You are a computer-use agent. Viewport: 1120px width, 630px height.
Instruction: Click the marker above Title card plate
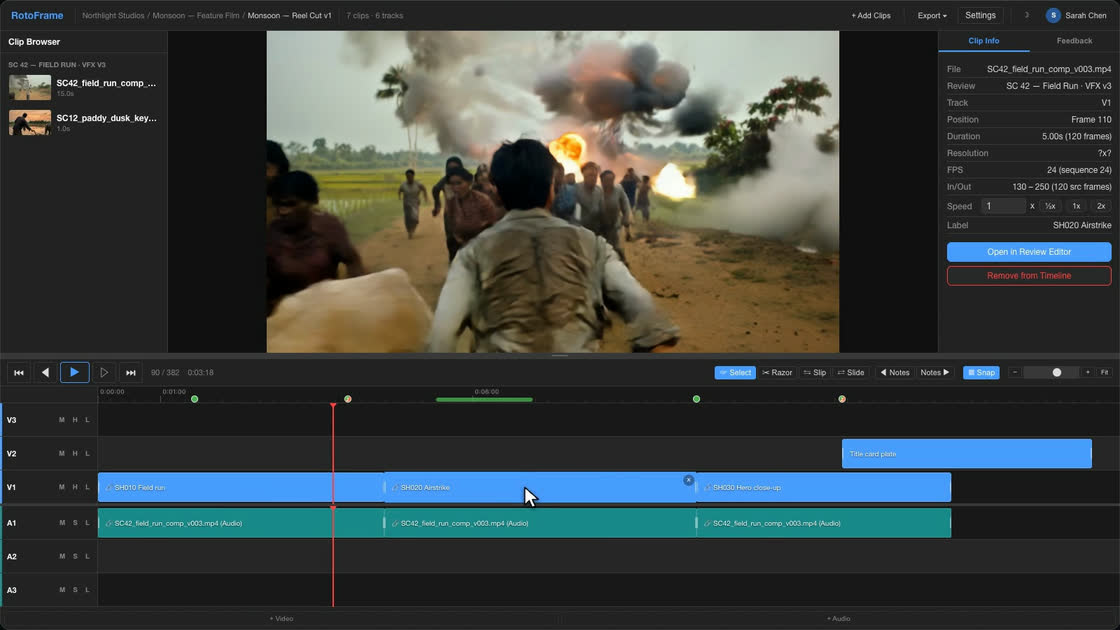(842, 399)
